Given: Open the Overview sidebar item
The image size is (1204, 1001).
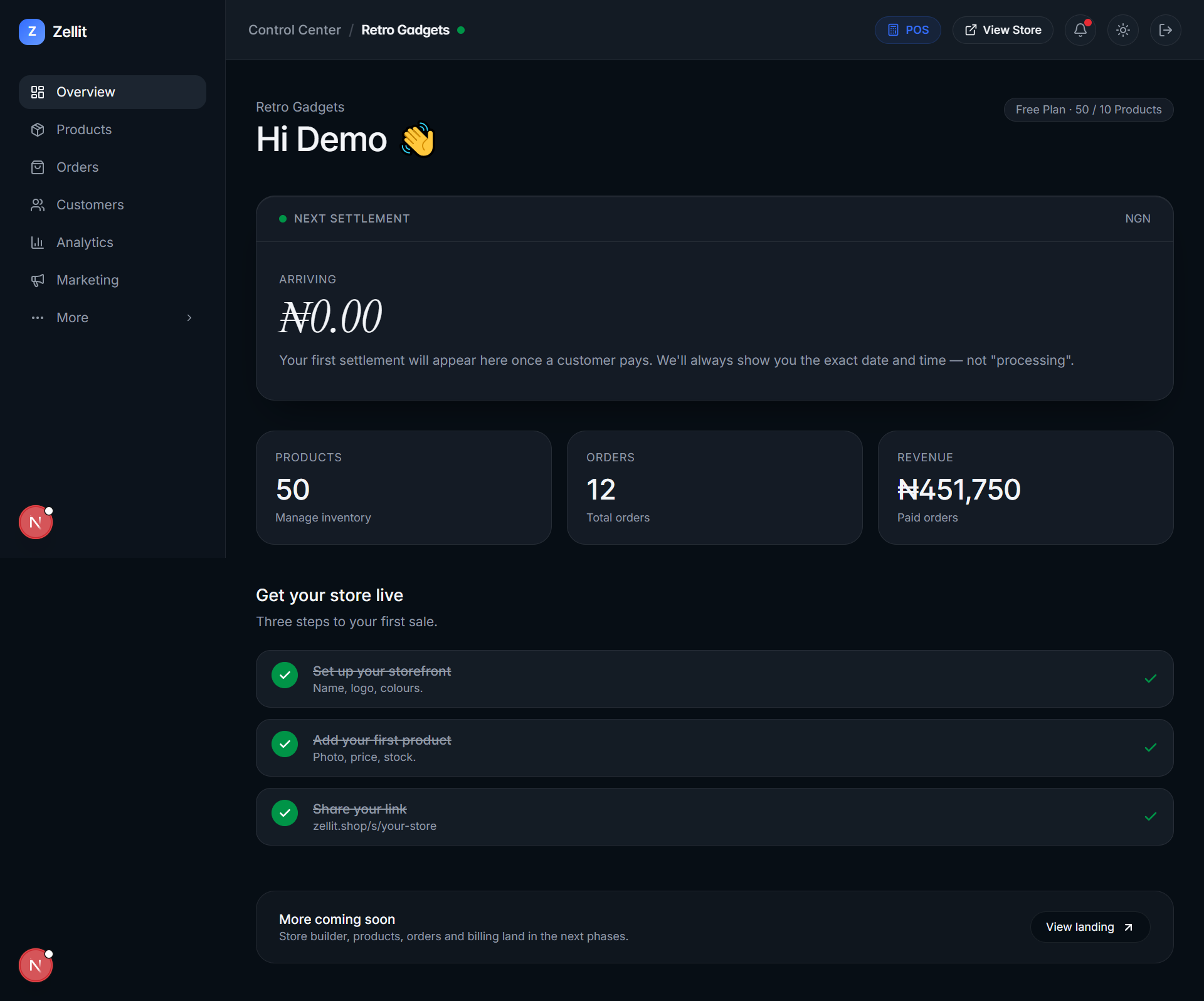Looking at the screenshot, I should click(112, 92).
